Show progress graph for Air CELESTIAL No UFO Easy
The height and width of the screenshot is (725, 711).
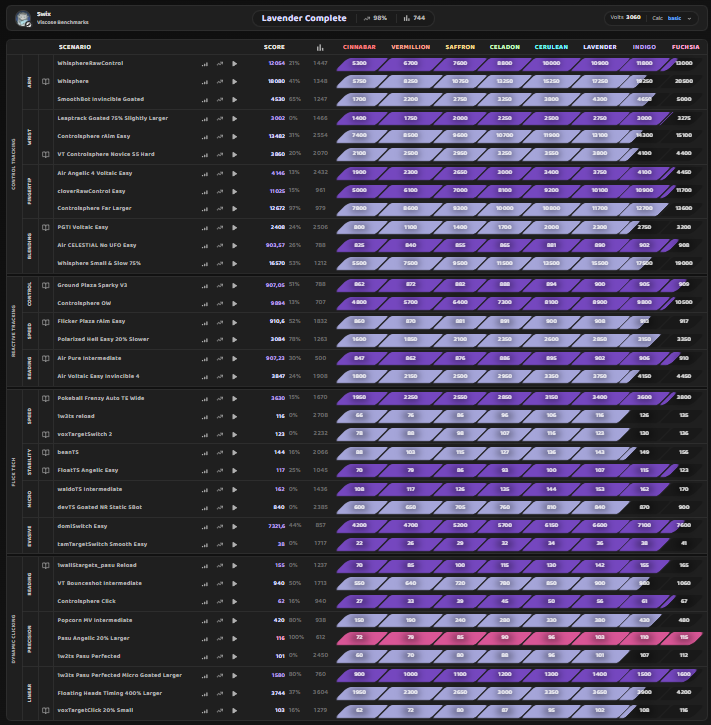tap(220, 246)
